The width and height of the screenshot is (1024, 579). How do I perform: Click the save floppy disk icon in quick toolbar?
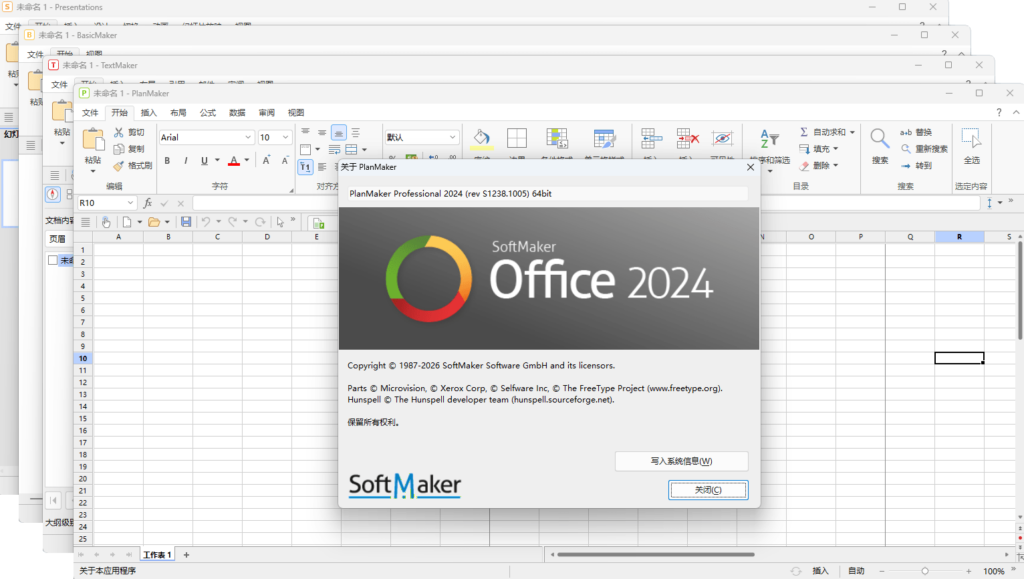186,222
